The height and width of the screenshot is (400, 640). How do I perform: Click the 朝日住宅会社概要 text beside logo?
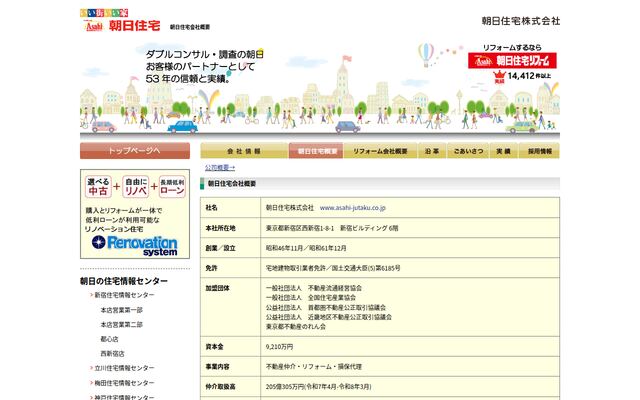point(190,27)
